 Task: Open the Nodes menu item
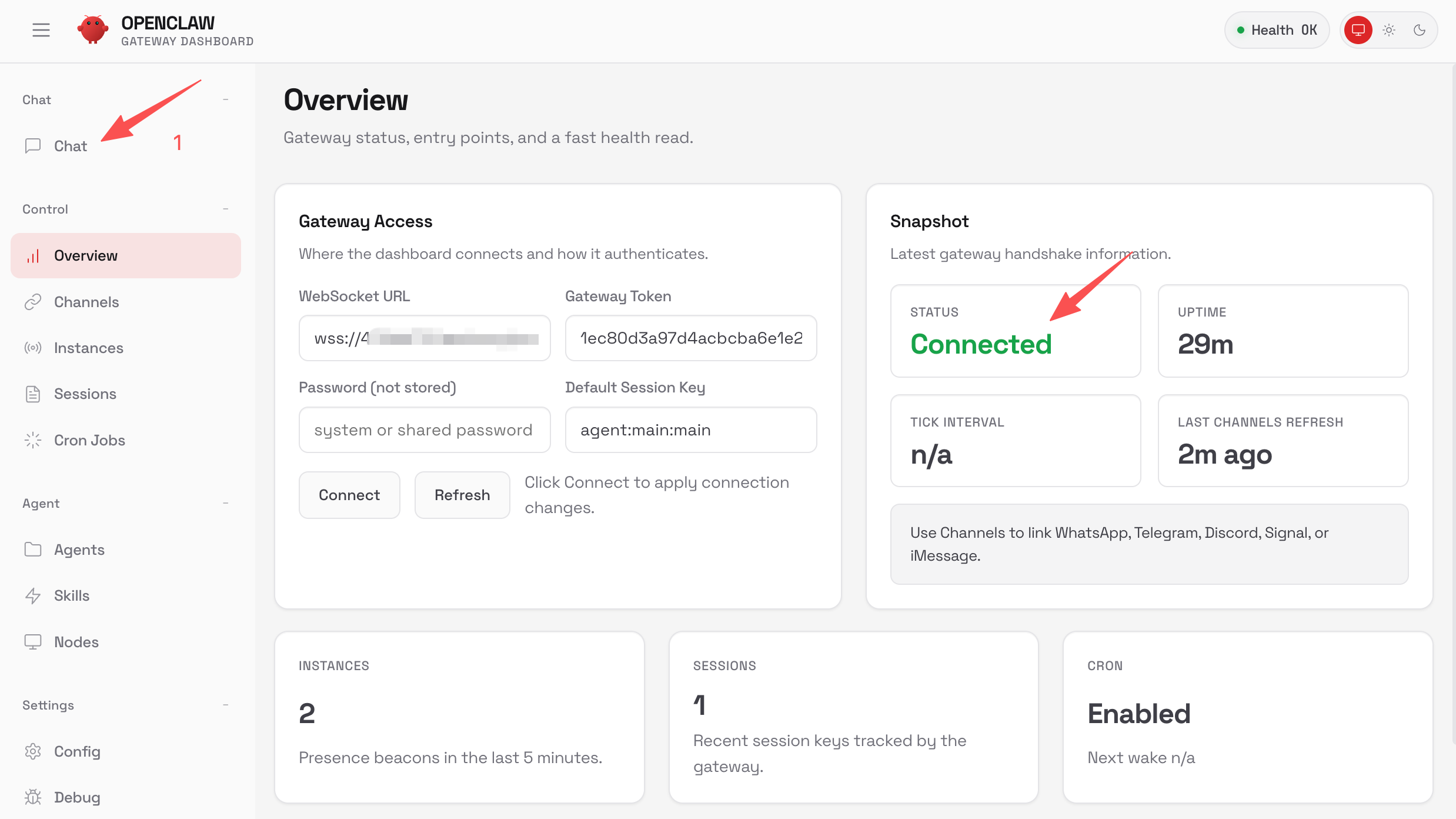[x=76, y=642]
